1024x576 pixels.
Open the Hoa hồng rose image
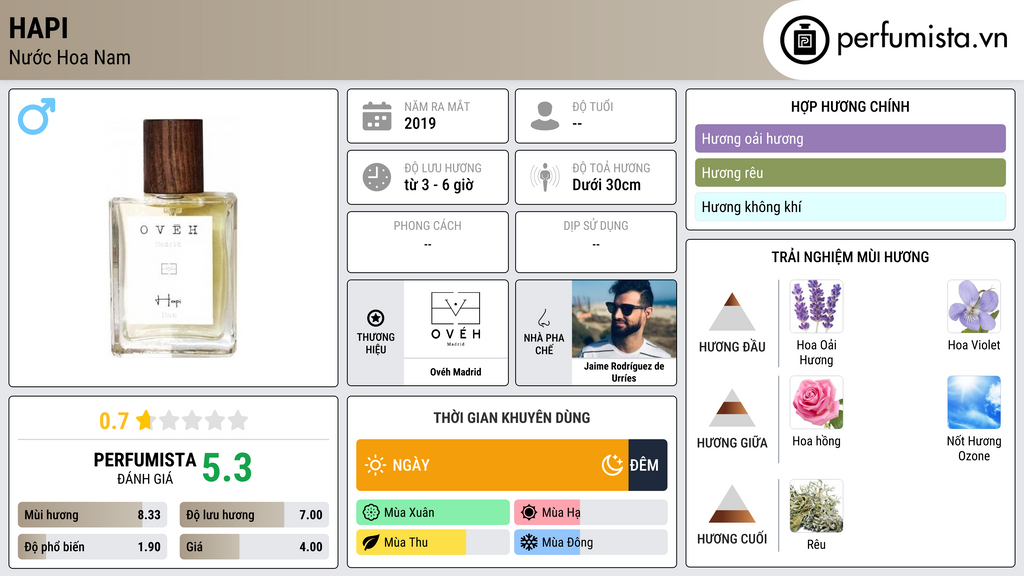pos(816,402)
